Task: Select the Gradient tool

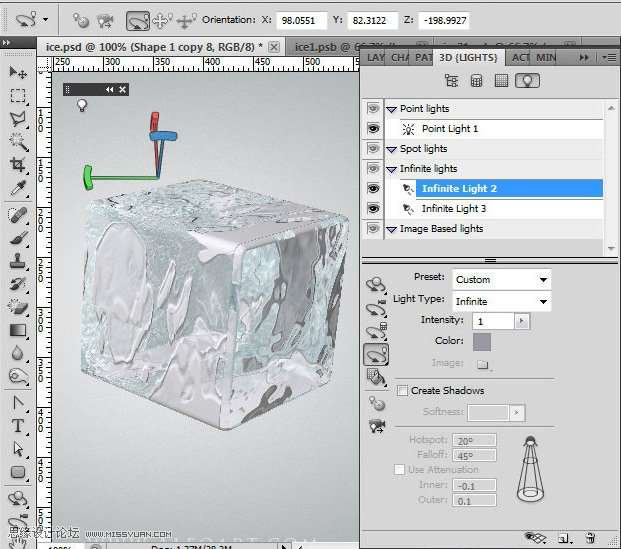Action: click(x=18, y=330)
